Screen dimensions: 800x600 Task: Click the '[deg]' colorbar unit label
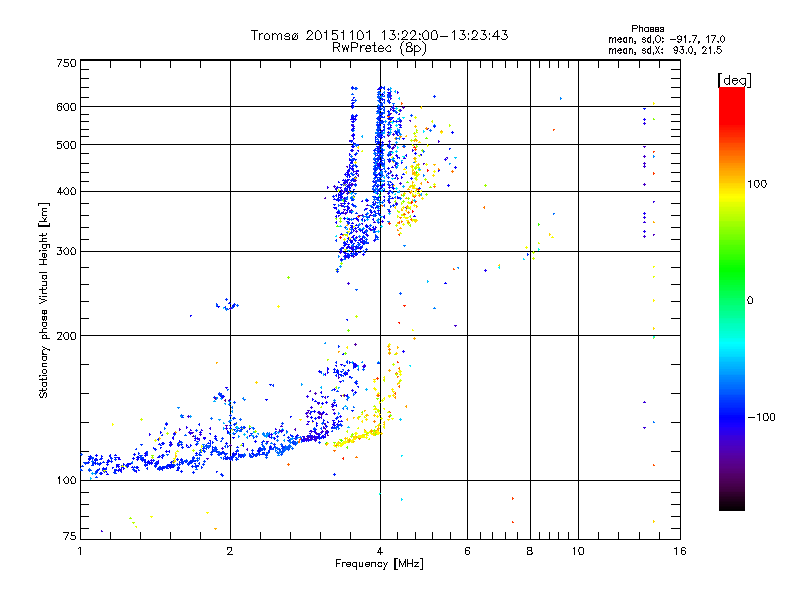pyautogui.click(x=734, y=80)
